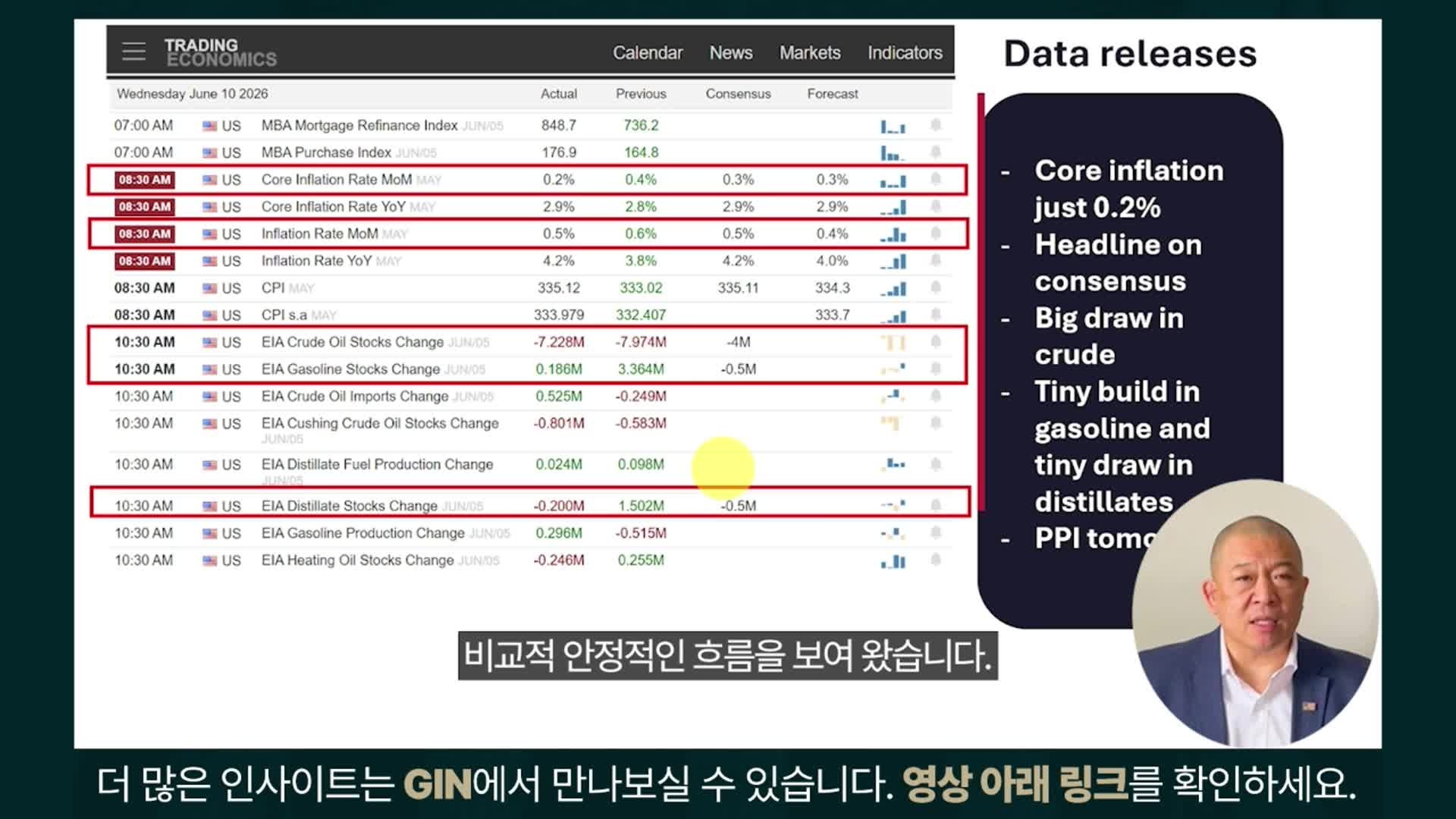Open the News menu item
The width and height of the screenshot is (1456, 819).
(731, 53)
